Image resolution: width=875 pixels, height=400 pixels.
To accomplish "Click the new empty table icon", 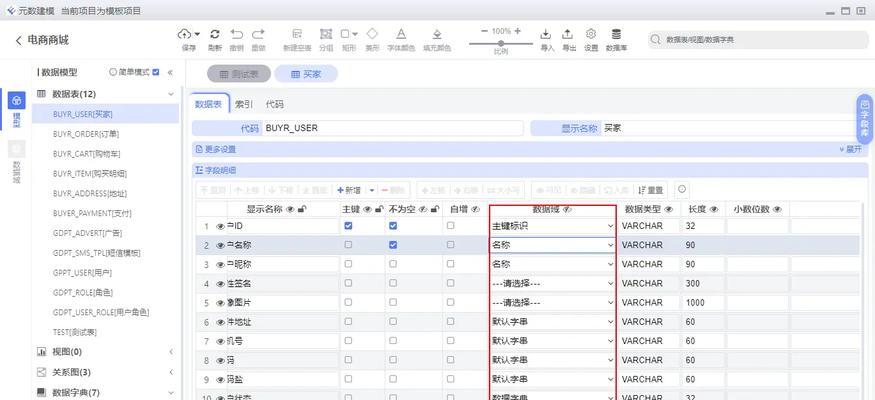I will 297,35.
